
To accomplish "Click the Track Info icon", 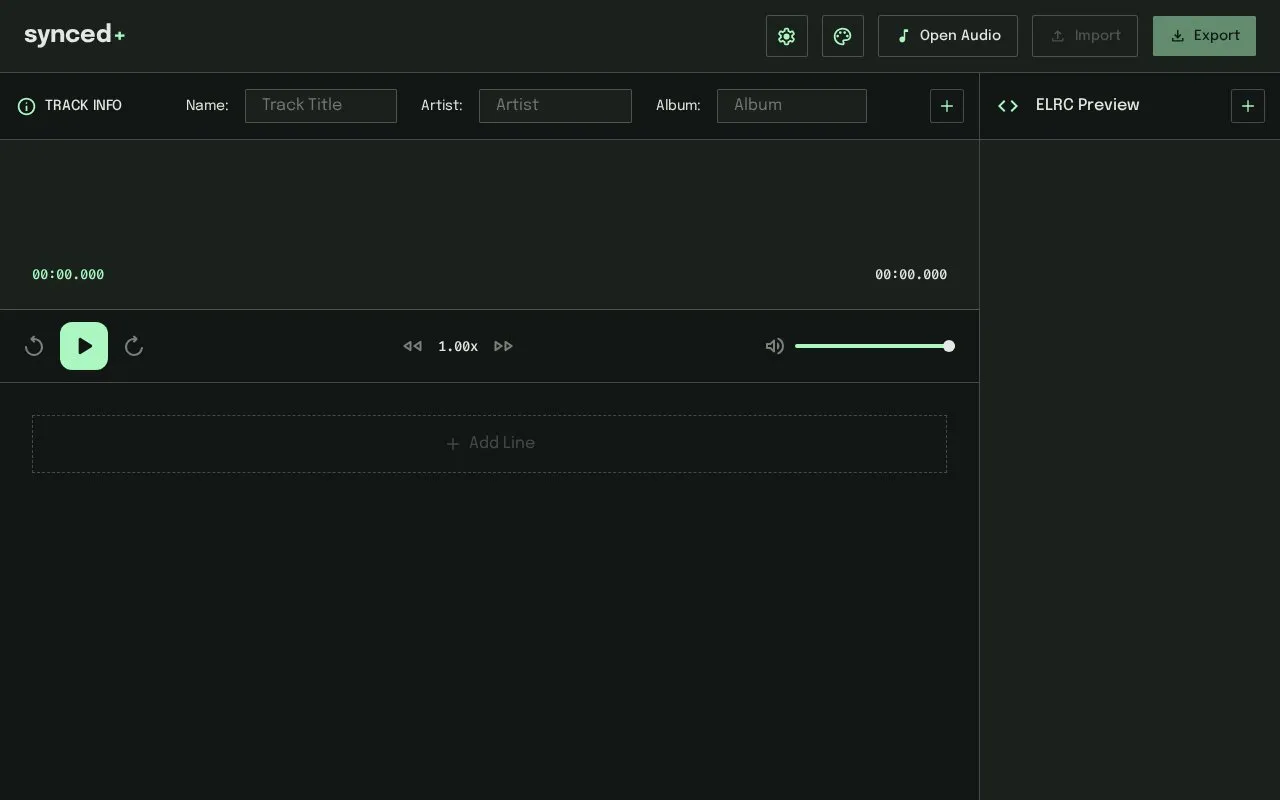I will pos(27,106).
